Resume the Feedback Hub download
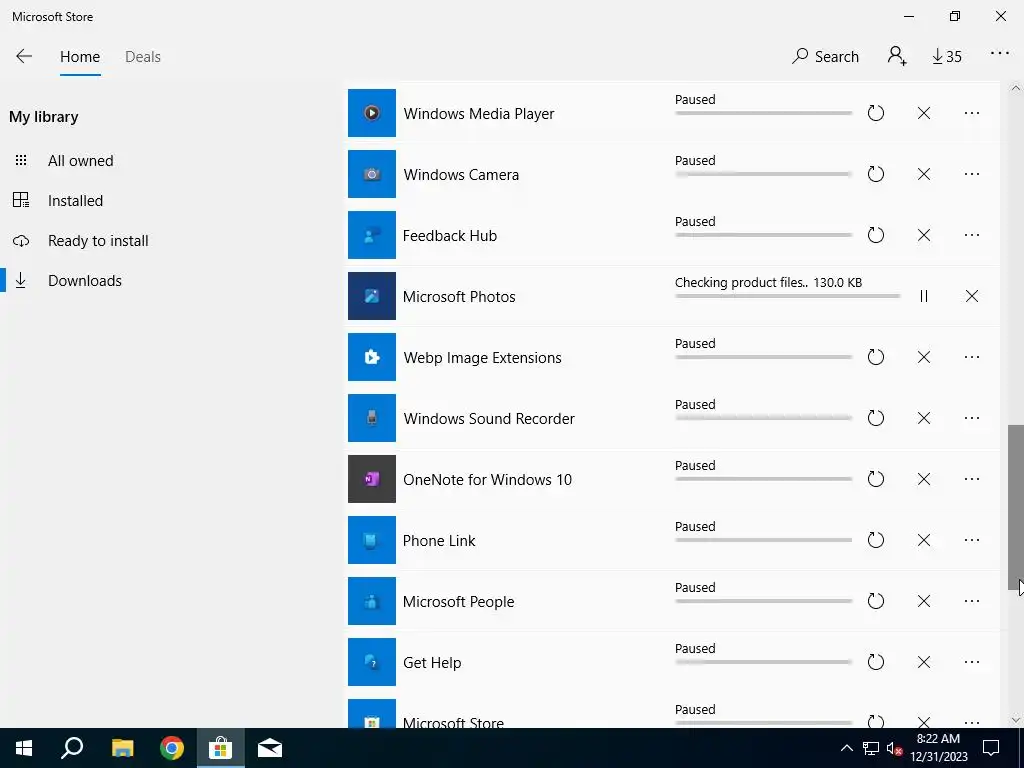 click(x=876, y=235)
